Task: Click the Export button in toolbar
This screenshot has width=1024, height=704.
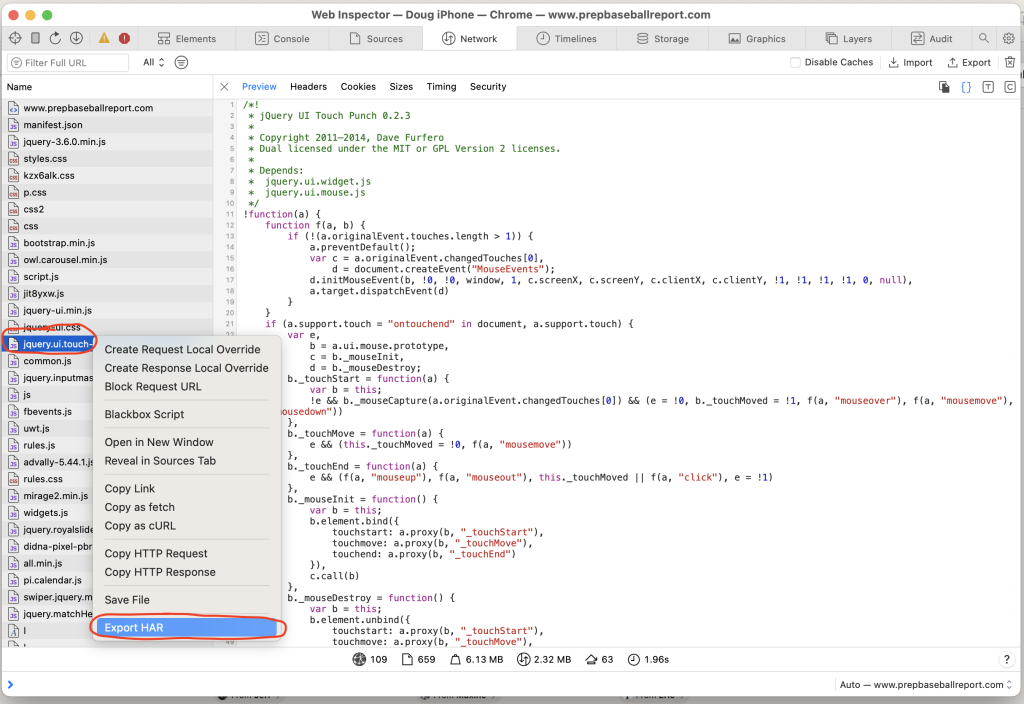Action: pos(969,63)
